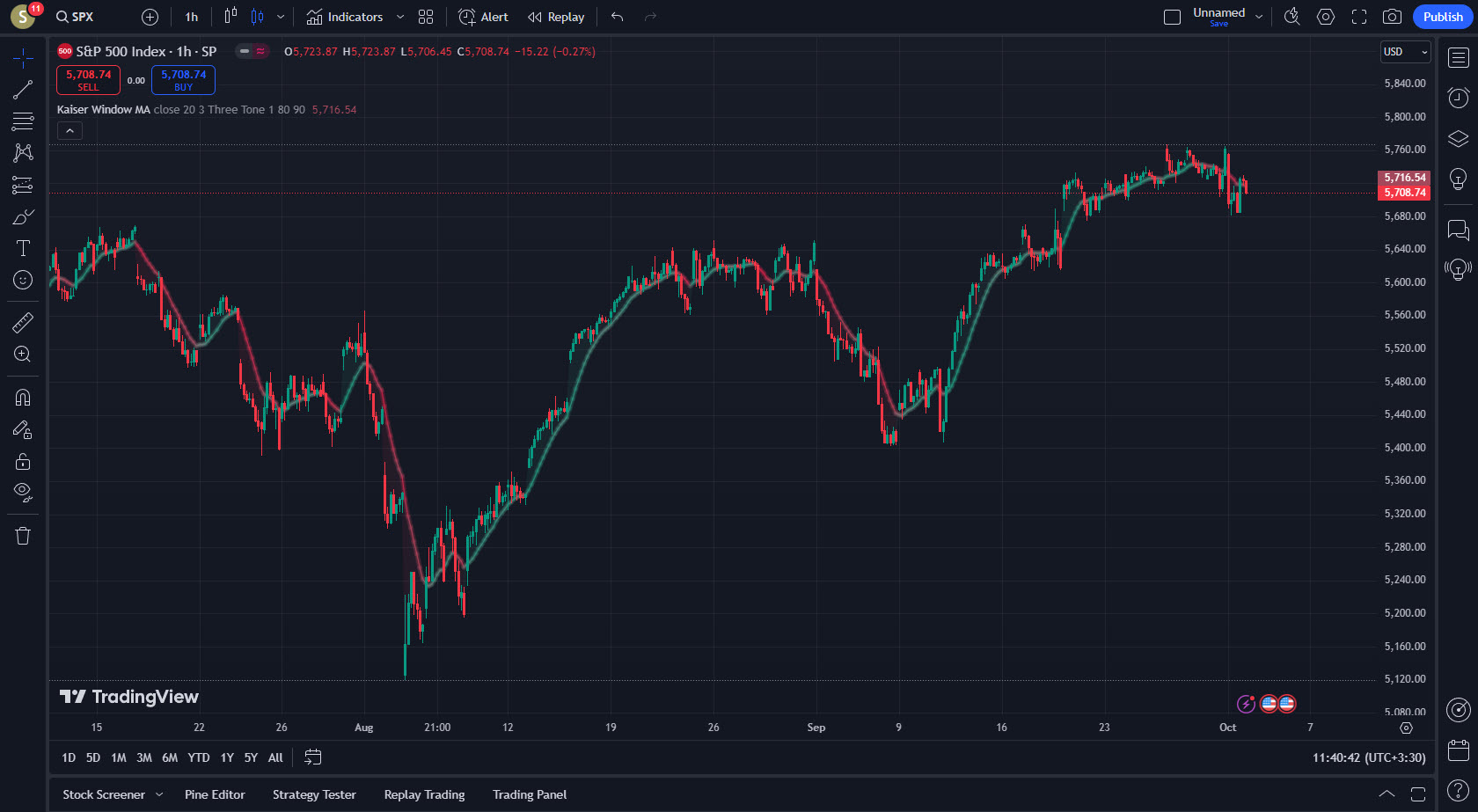Screen dimensions: 1478x812
Task: Select the trend line drawing tool
Action: point(23,90)
